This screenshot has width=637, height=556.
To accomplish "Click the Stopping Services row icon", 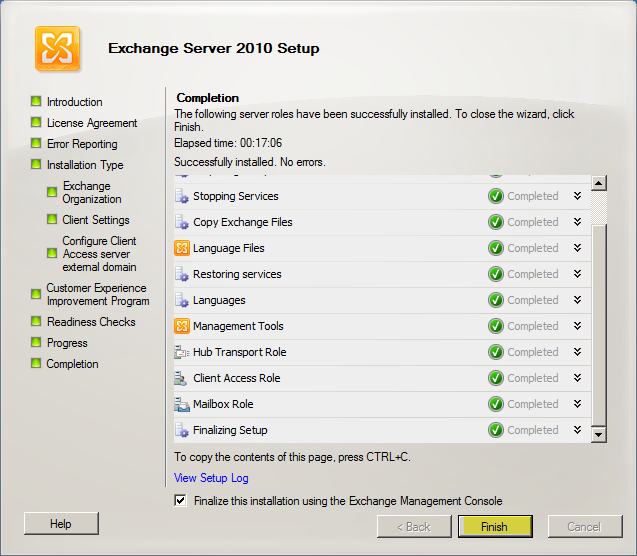I will coord(182,196).
